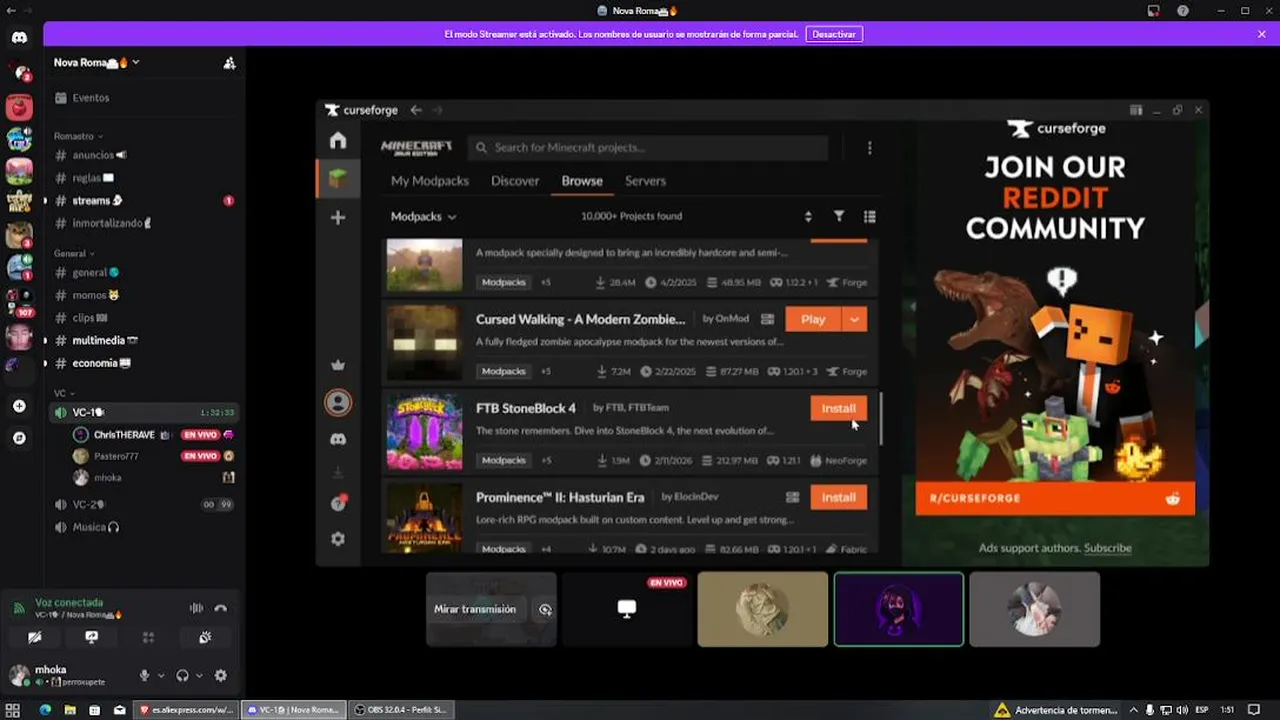Viewport: 1280px width, 720px height.
Task: Open noise suppression waveform icon
Action: click(196, 608)
